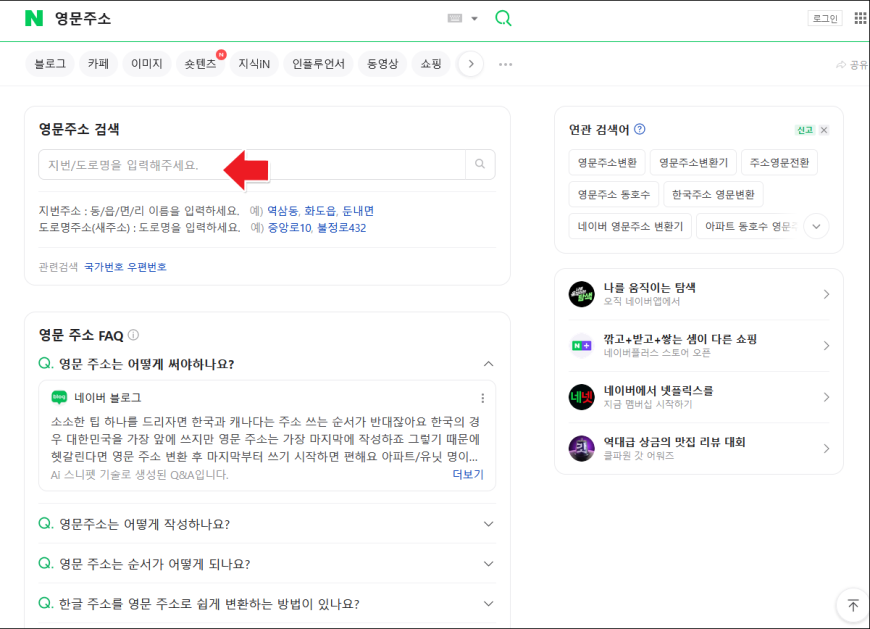This screenshot has height=629, width=870.
Task: Show more tabs with right arrow
Action: click(471, 64)
